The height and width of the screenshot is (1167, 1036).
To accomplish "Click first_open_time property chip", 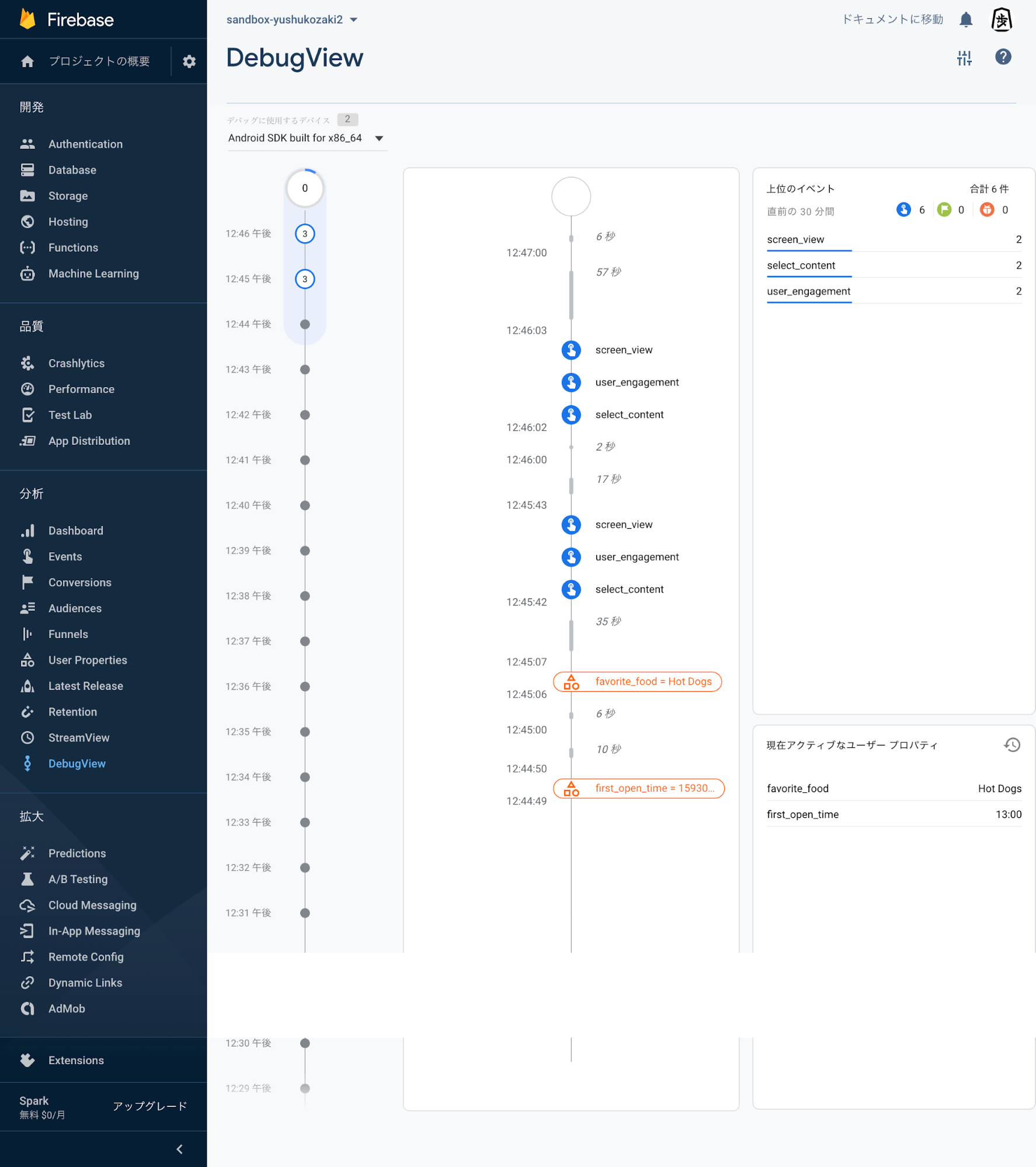I will click(639, 788).
